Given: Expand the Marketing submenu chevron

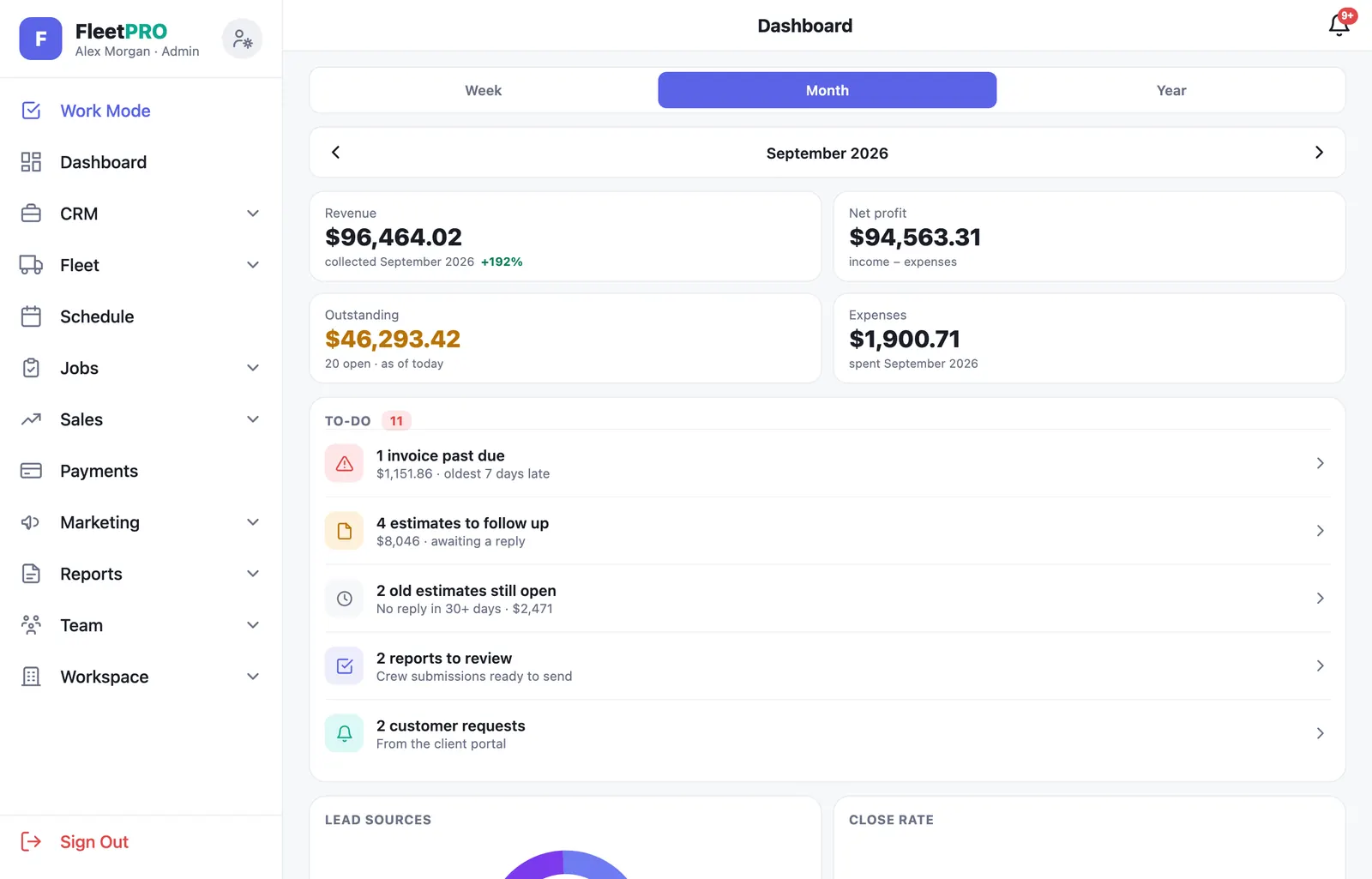Looking at the screenshot, I should pos(253,522).
